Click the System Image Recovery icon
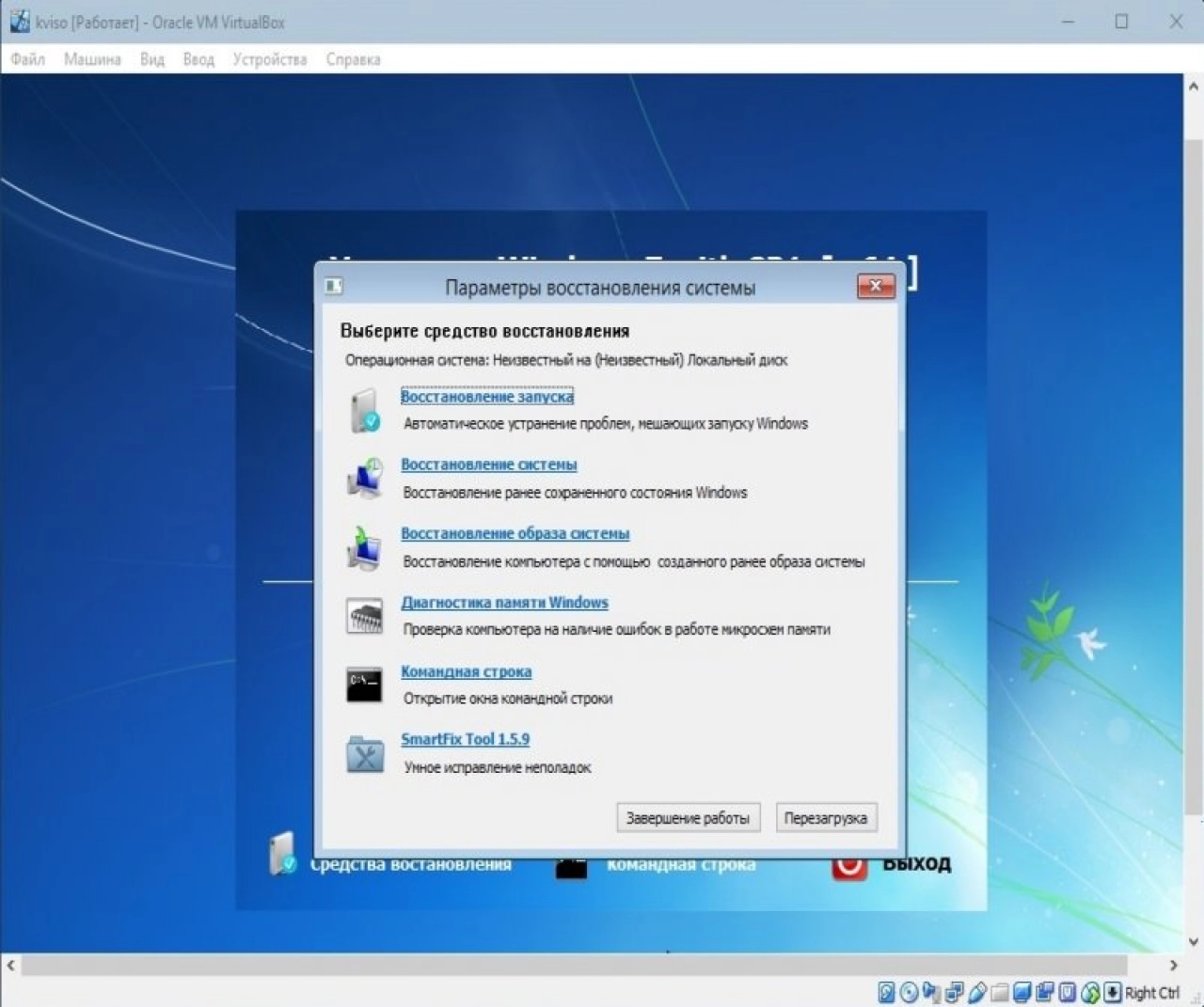 (x=364, y=547)
